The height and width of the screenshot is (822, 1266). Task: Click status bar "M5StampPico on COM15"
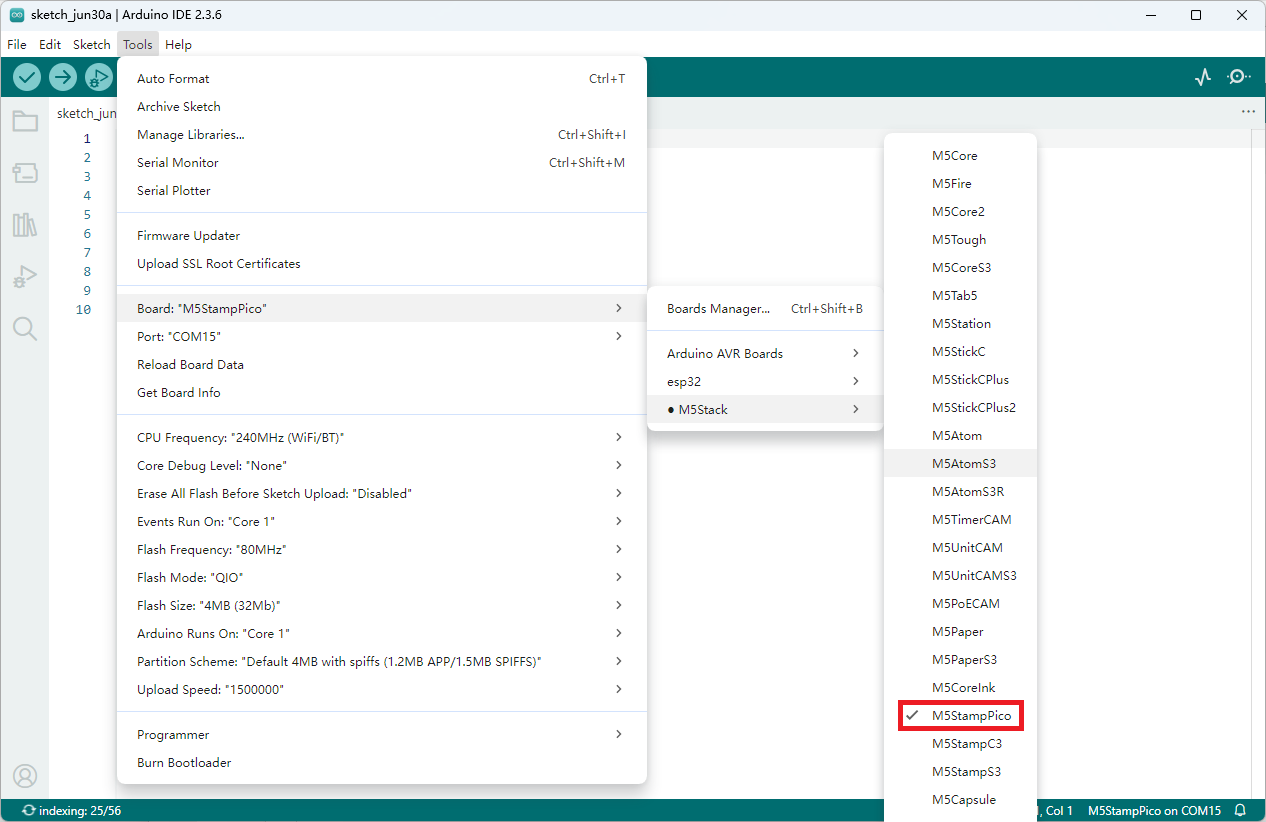[x=1154, y=811]
